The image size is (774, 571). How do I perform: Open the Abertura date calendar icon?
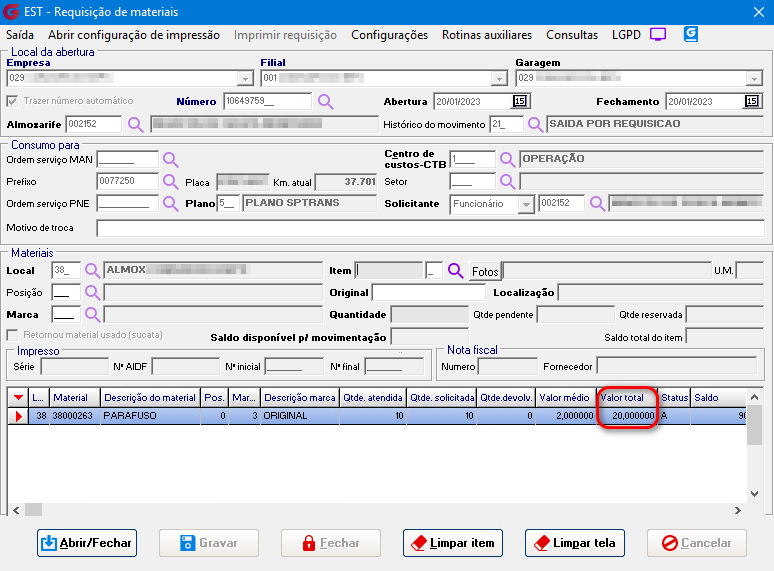(520, 101)
